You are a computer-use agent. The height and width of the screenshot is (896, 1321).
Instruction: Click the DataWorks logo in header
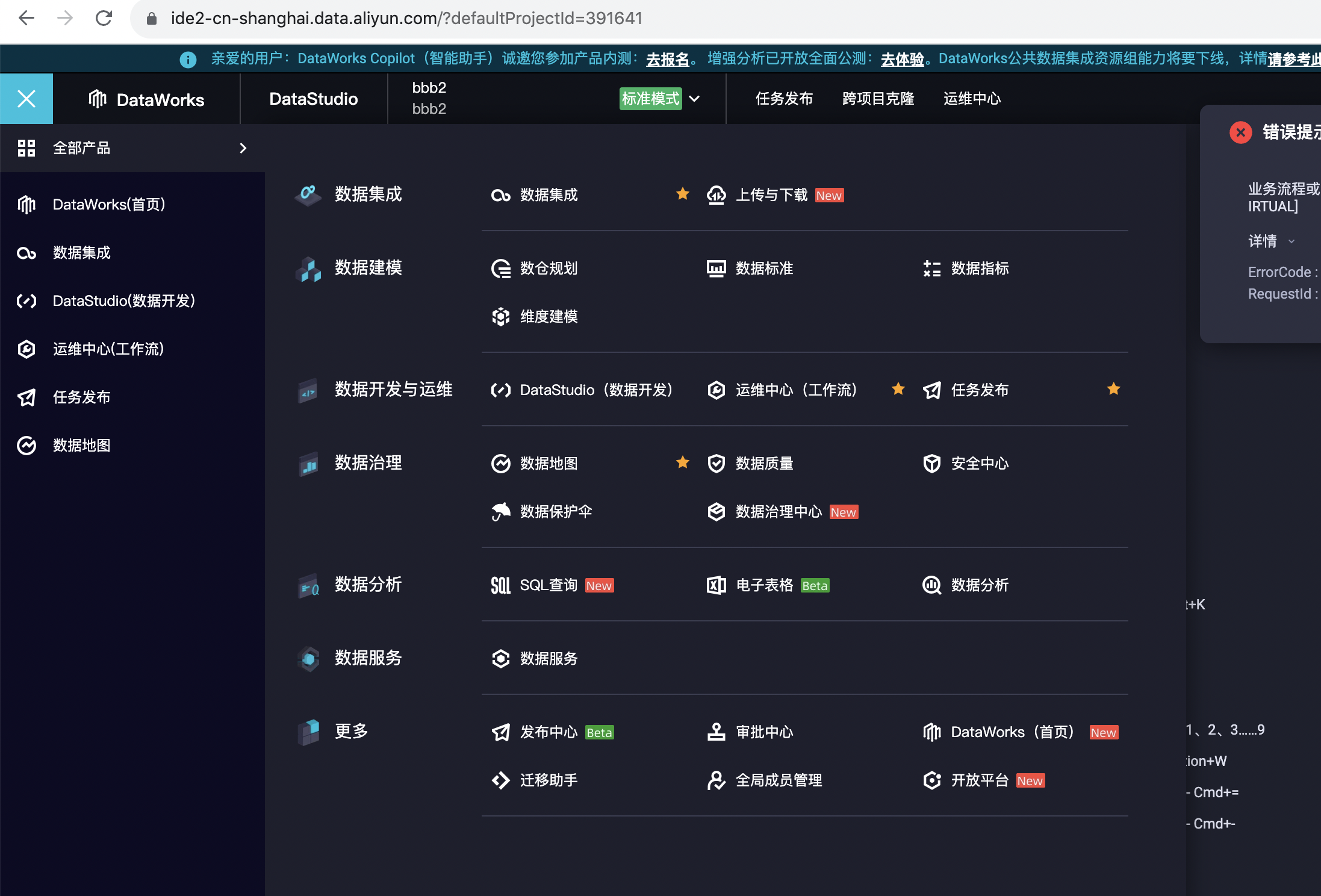146,99
